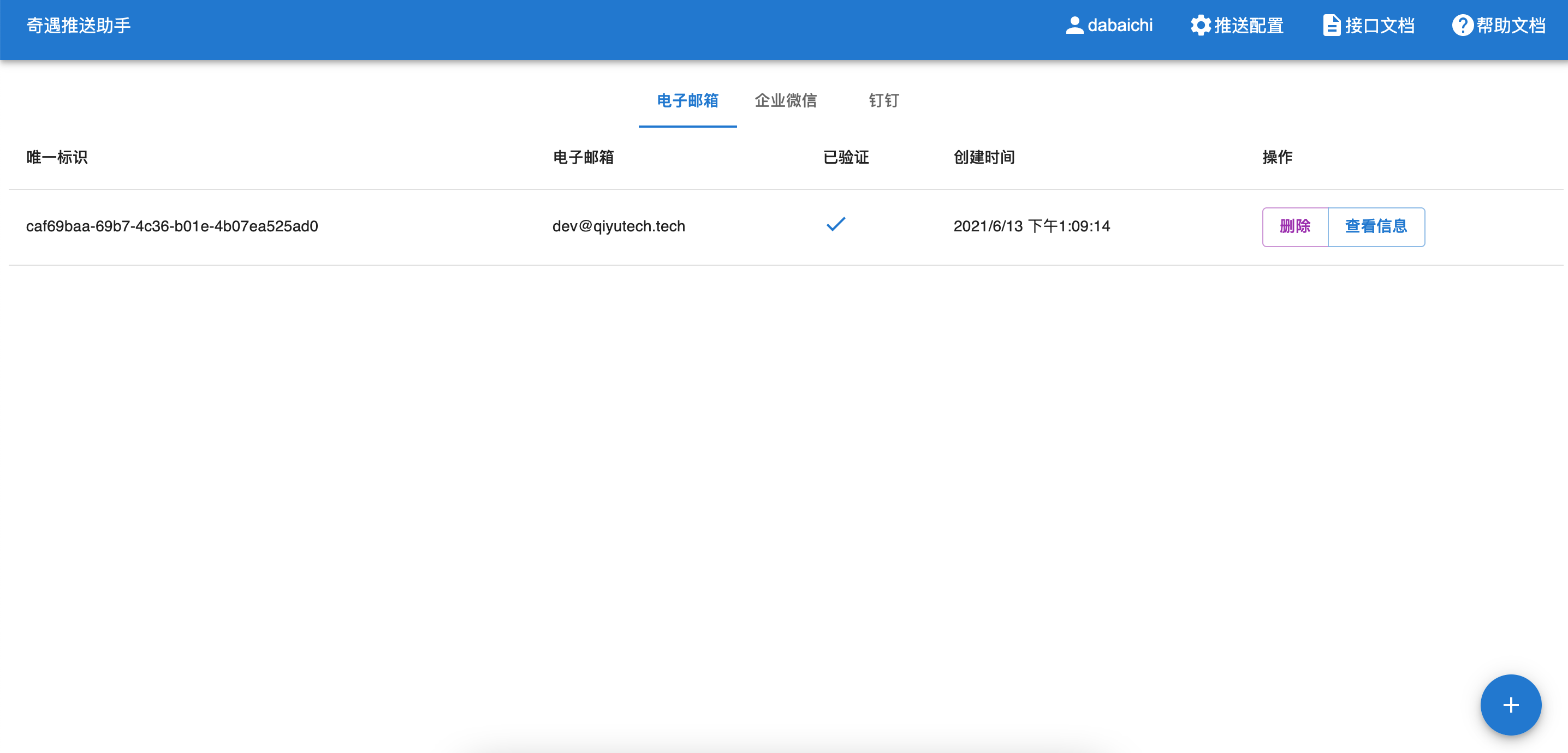Delete the email entry with 删除
Screen dimensions: 1568x753
pyautogui.click(x=1294, y=226)
